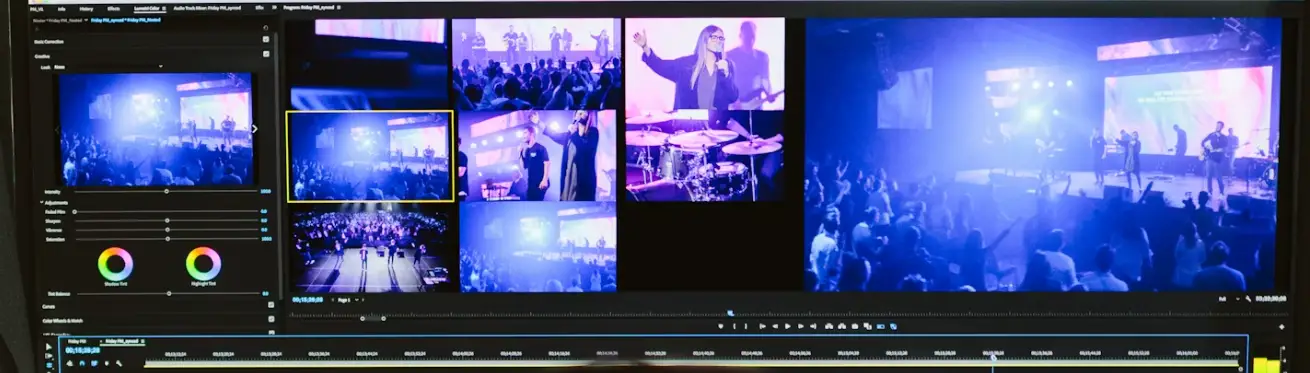Open the Button Editor plus icon
Image resolution: width=1310 pixels, height=373 pixels.
coord(1281,327)
